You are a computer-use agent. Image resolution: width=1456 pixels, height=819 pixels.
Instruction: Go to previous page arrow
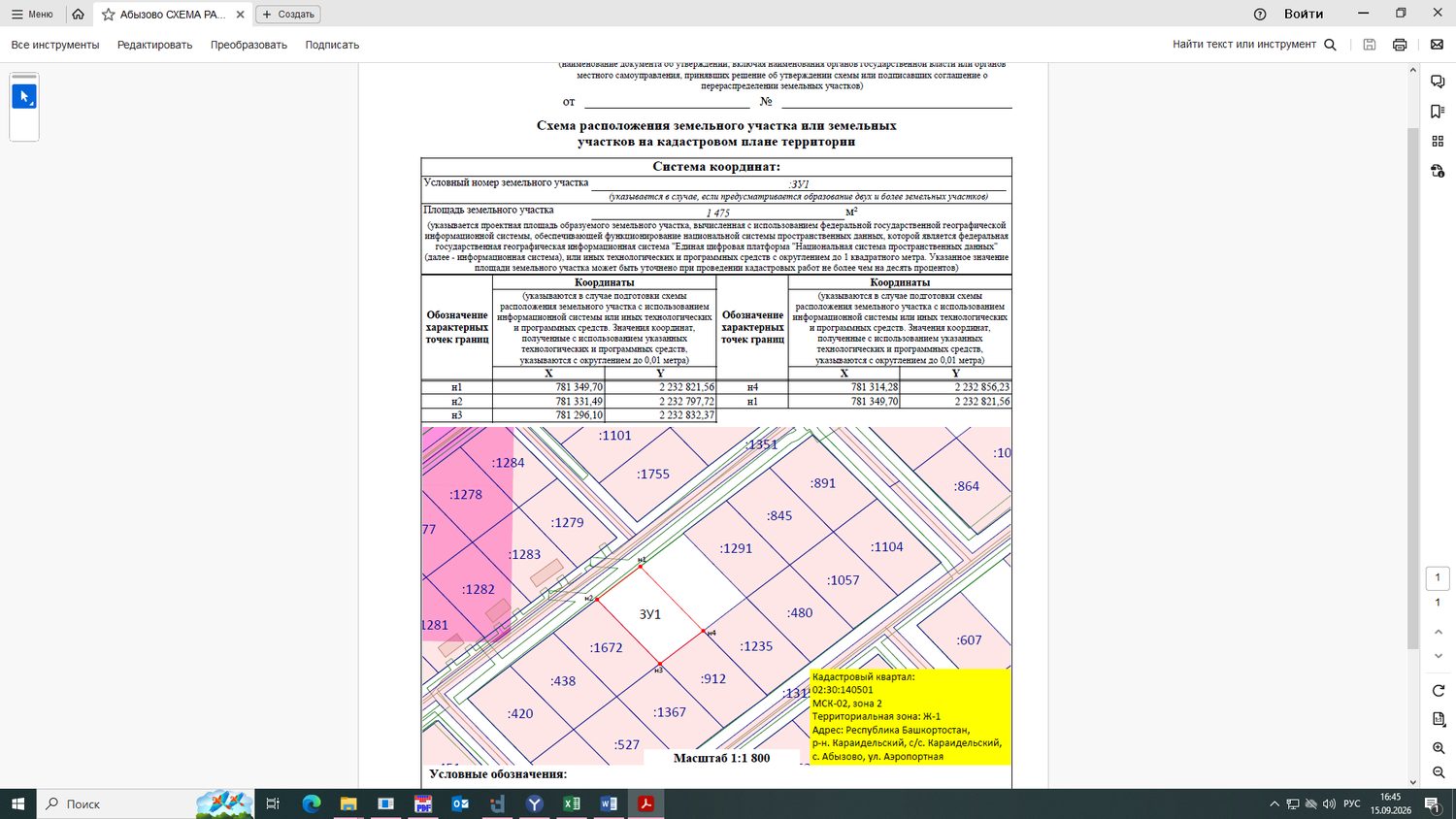[1439, 632]
